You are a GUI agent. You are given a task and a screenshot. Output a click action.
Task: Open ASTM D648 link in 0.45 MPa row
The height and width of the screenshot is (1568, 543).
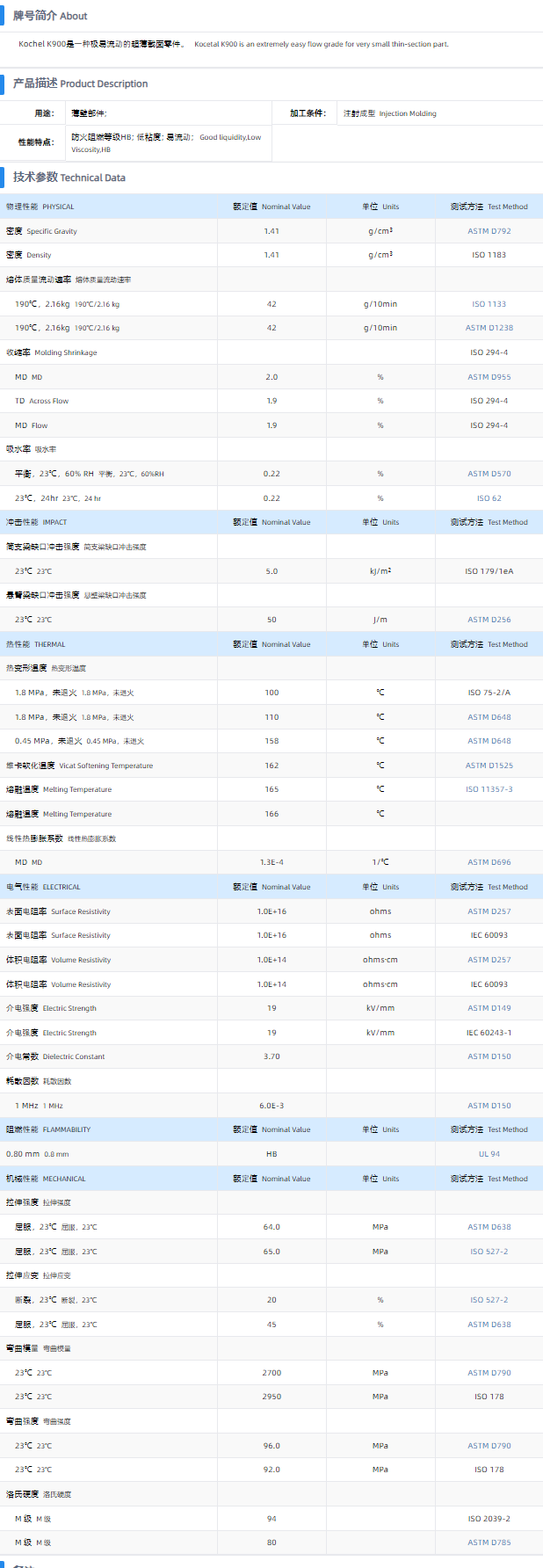[489, 741]
